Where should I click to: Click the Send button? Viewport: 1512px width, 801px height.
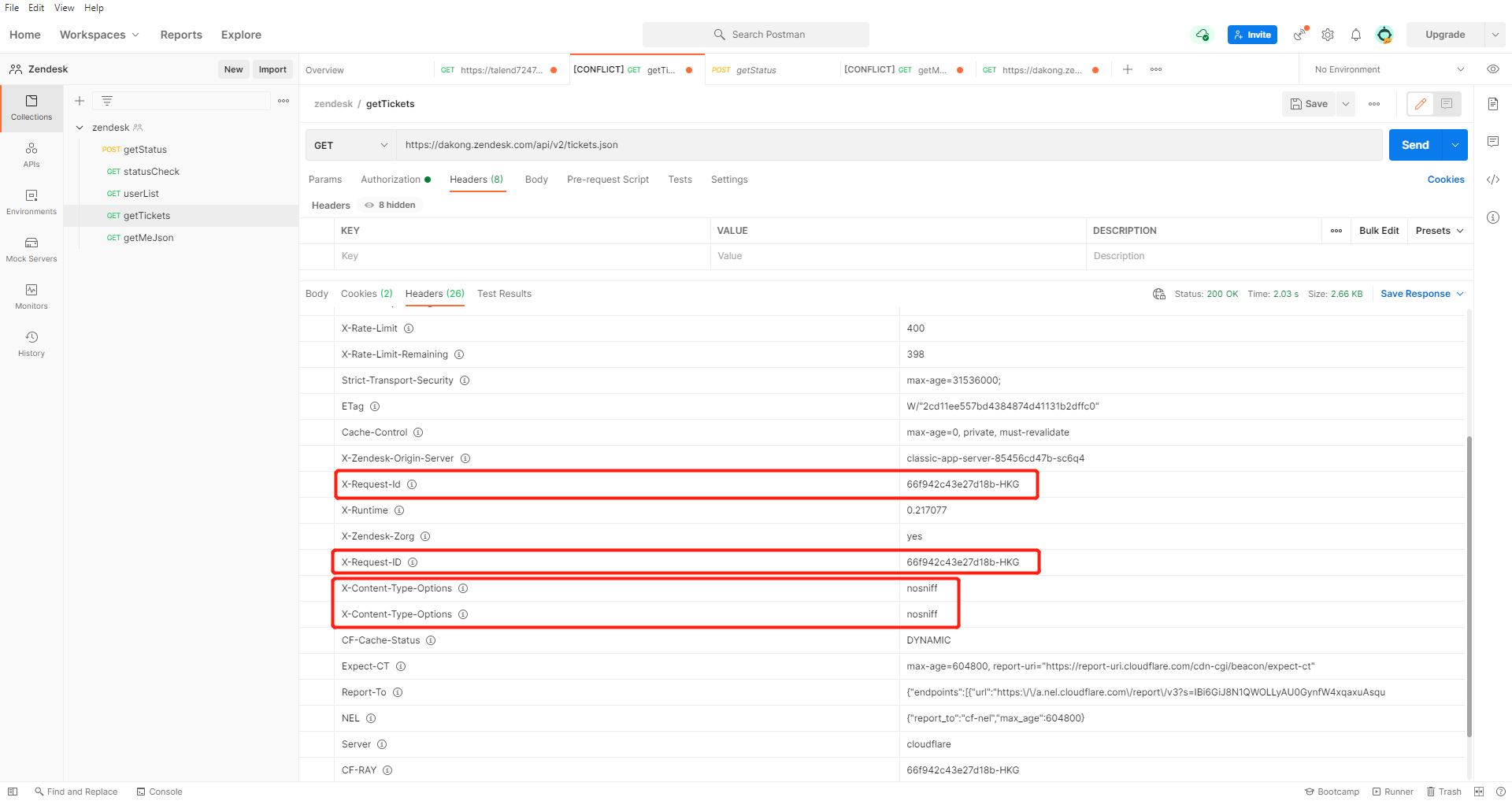pyautogui.click(x=1415, y=145)
